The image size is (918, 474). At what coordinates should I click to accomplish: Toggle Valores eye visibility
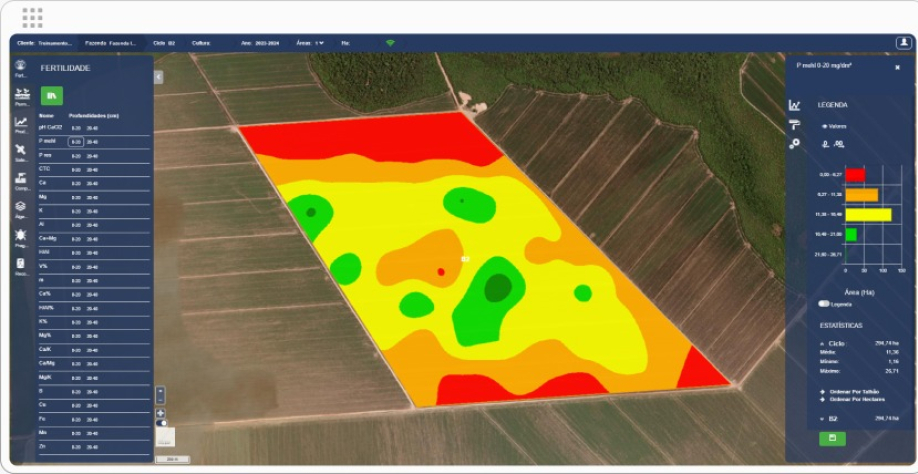tap(824, 126)
